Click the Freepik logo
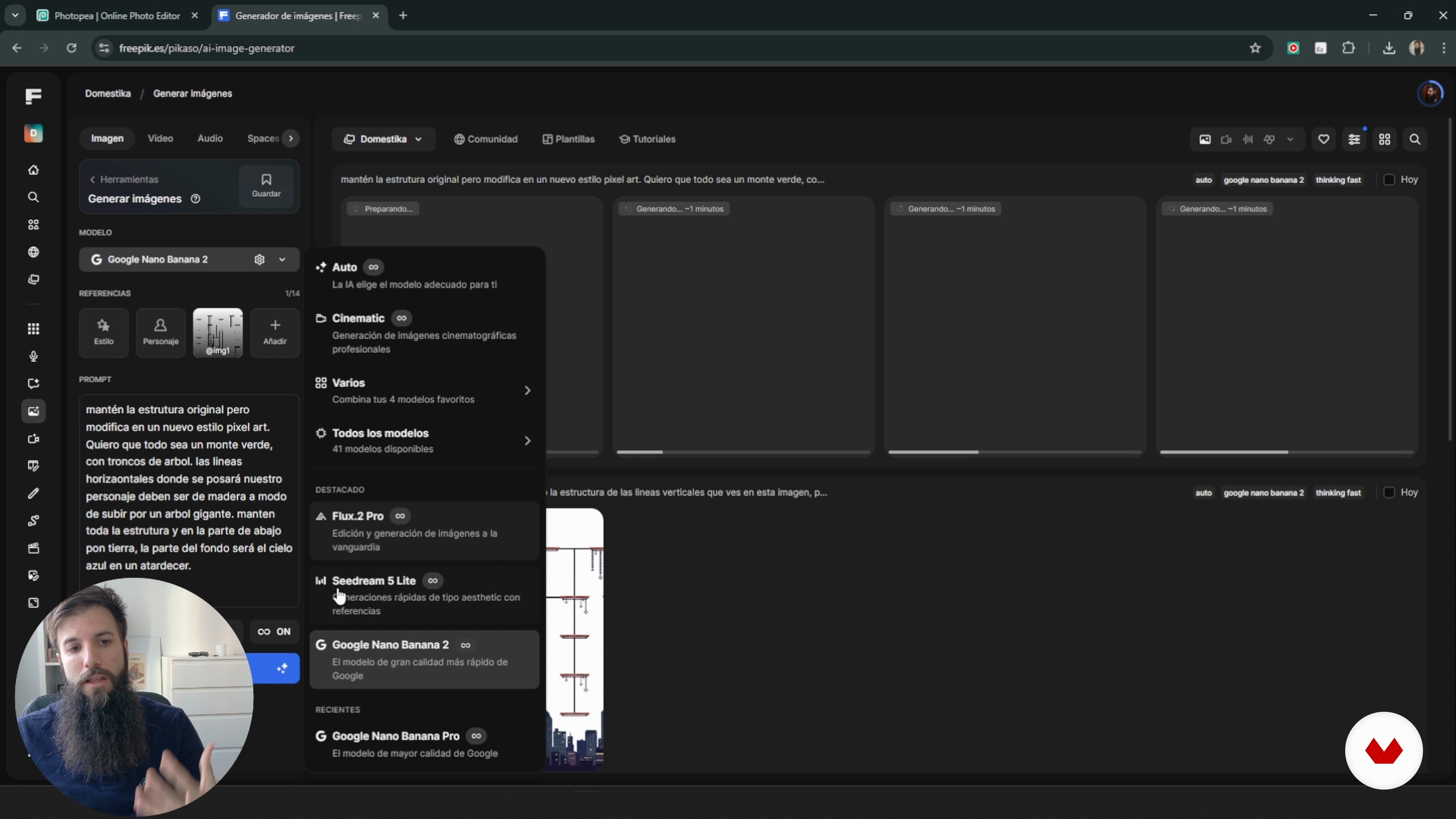Screen dimensions: 1456x819 tap(33, 96)
